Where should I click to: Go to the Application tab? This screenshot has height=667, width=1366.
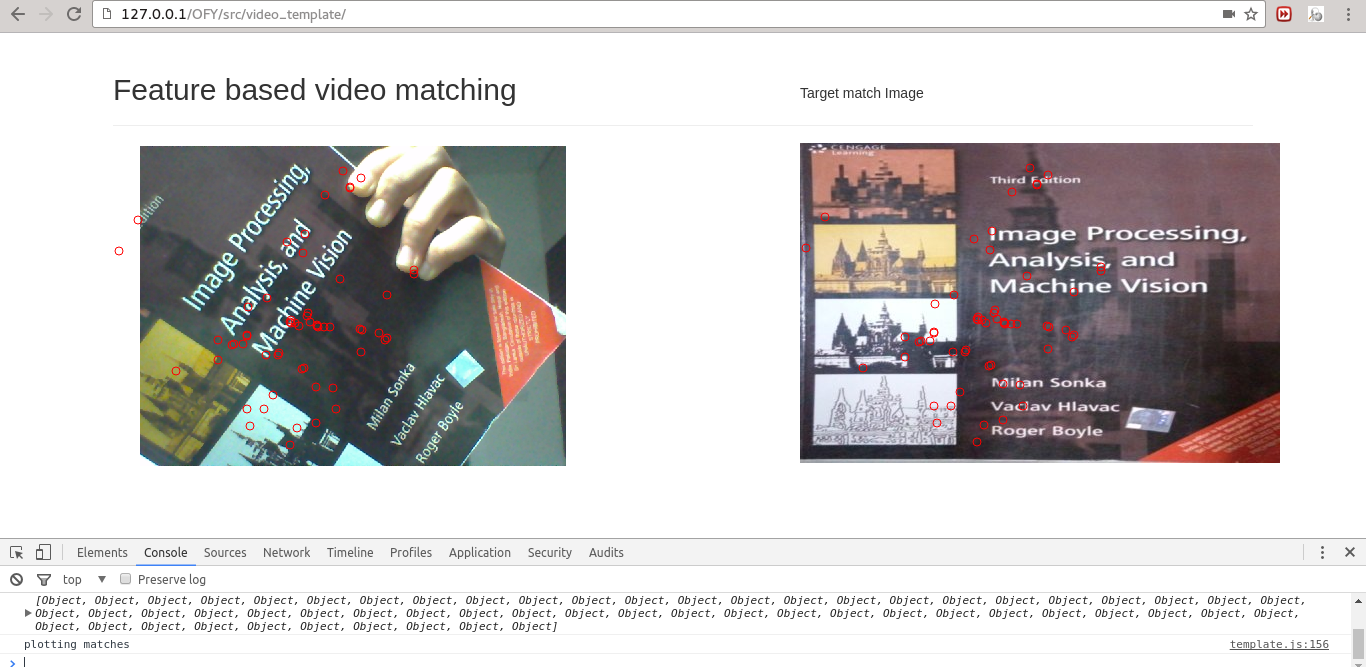coord(480,552)
